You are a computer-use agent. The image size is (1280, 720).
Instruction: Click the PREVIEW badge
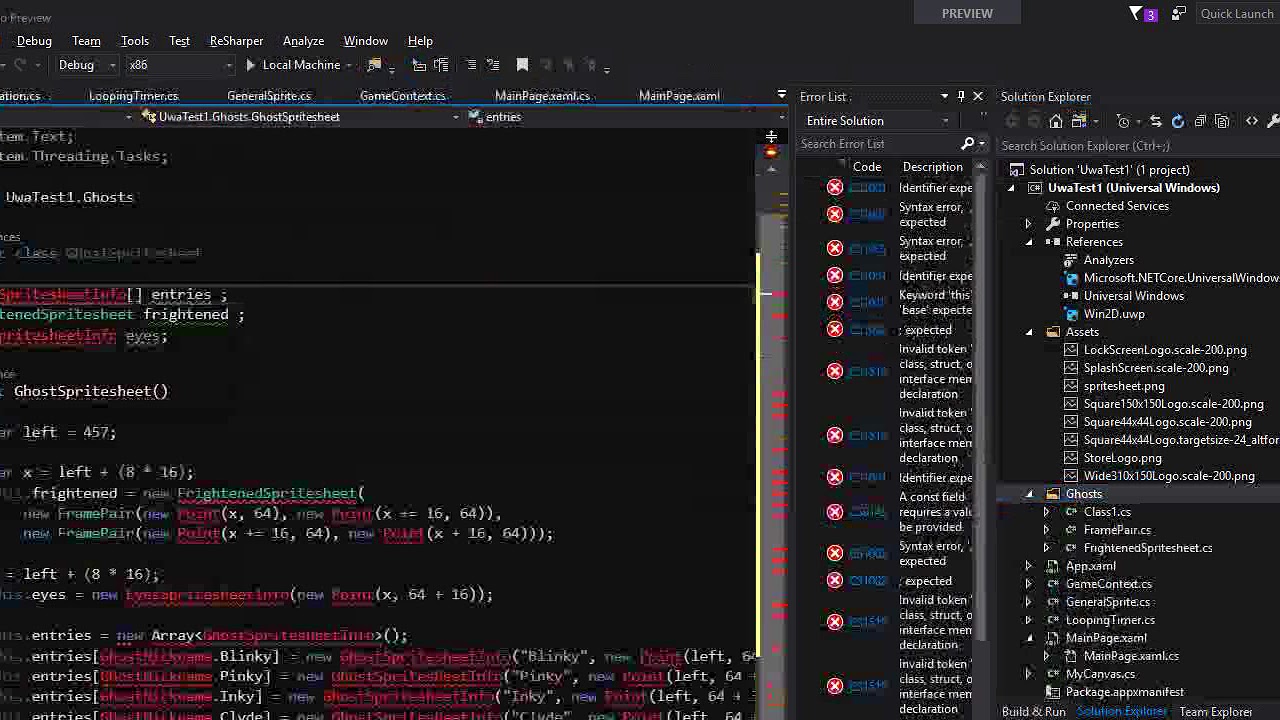coord(967,13)
